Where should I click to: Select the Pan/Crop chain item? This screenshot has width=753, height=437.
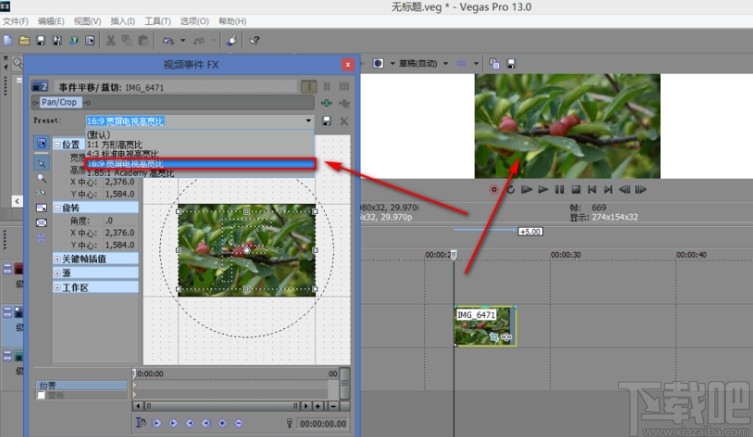point(59,102)
